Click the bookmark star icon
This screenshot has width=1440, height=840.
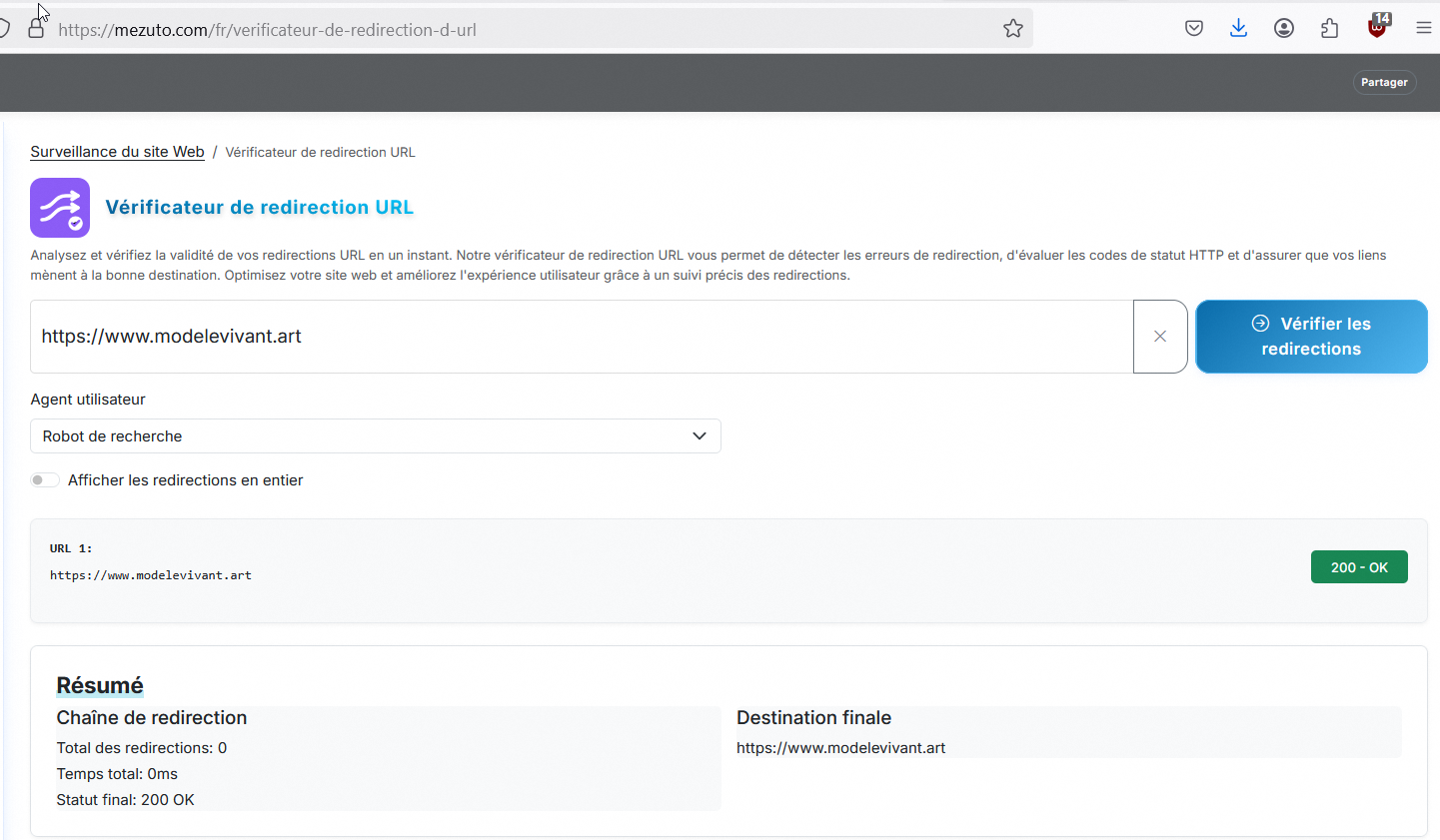pos(1013,29)
